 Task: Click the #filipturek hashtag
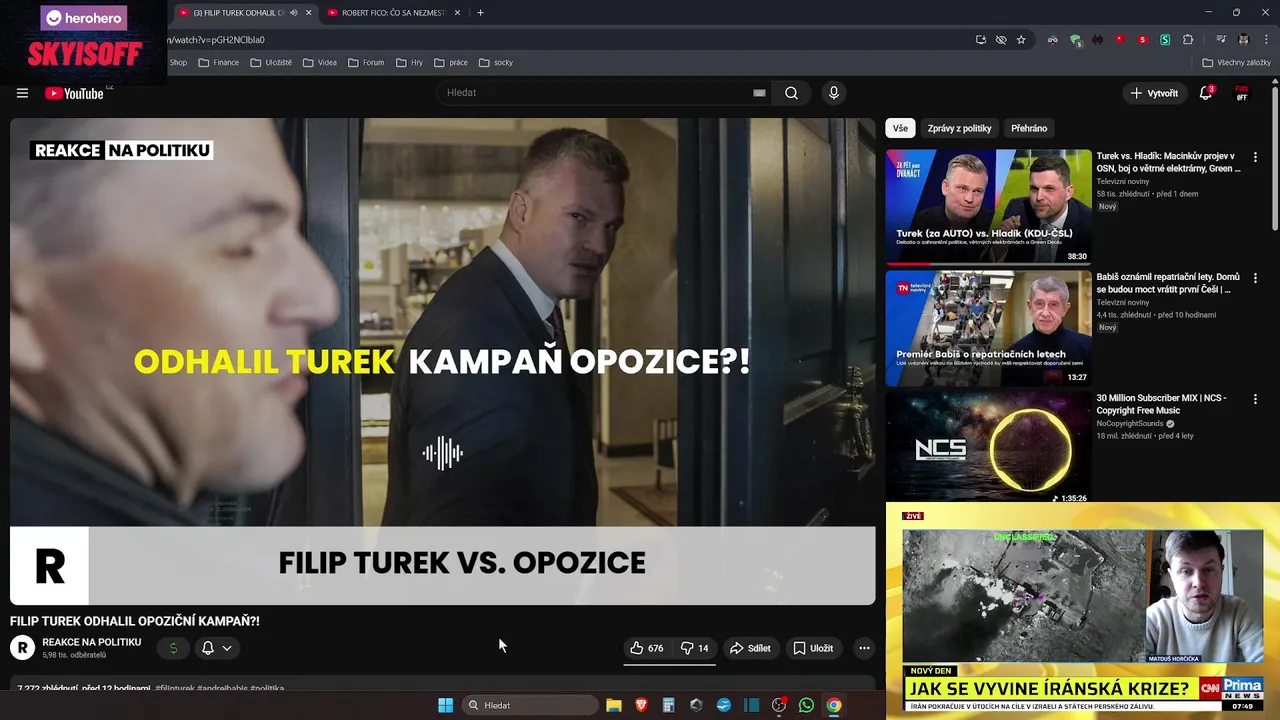click(175, 688)
